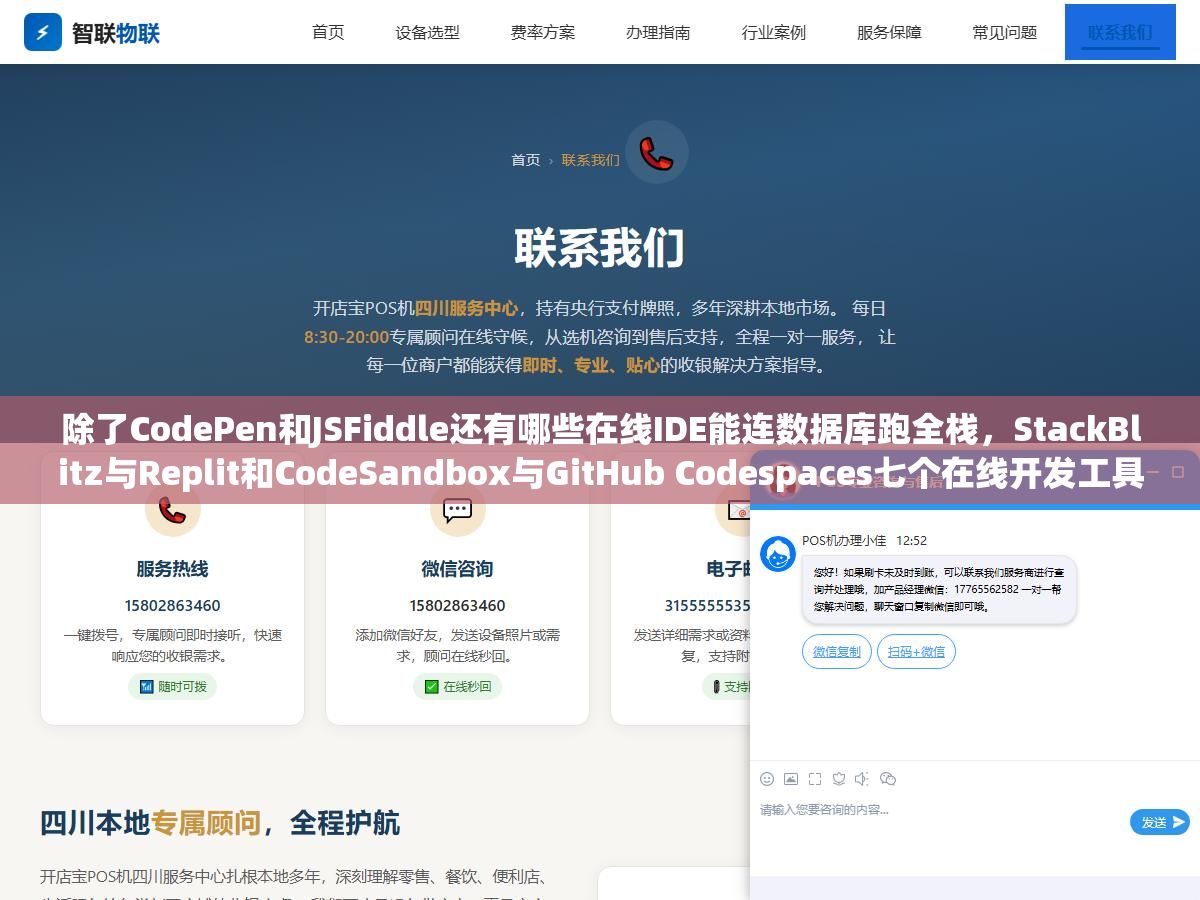Click the 服务热线 card title
The width and height of the screenshot is (1200, 900).
[172, 569]
